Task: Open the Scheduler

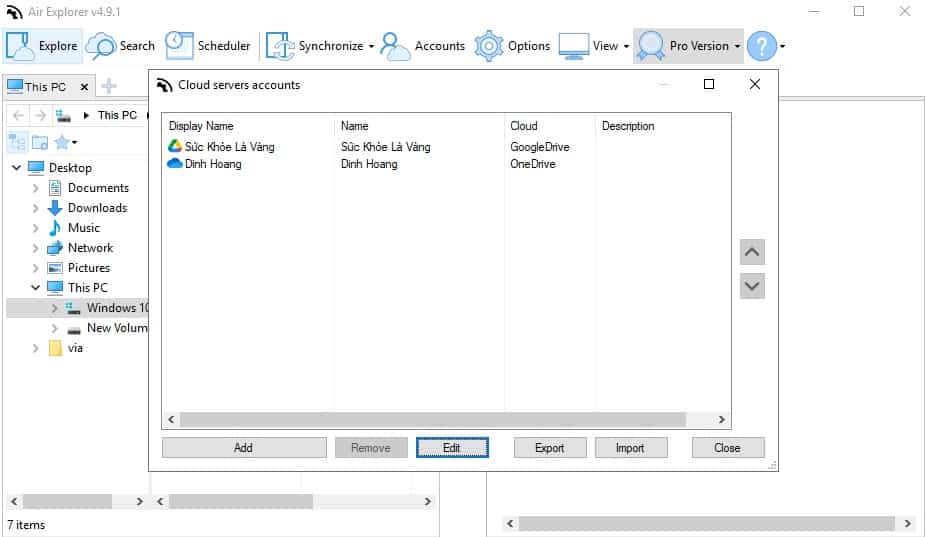Action: (x=208, y=45)
